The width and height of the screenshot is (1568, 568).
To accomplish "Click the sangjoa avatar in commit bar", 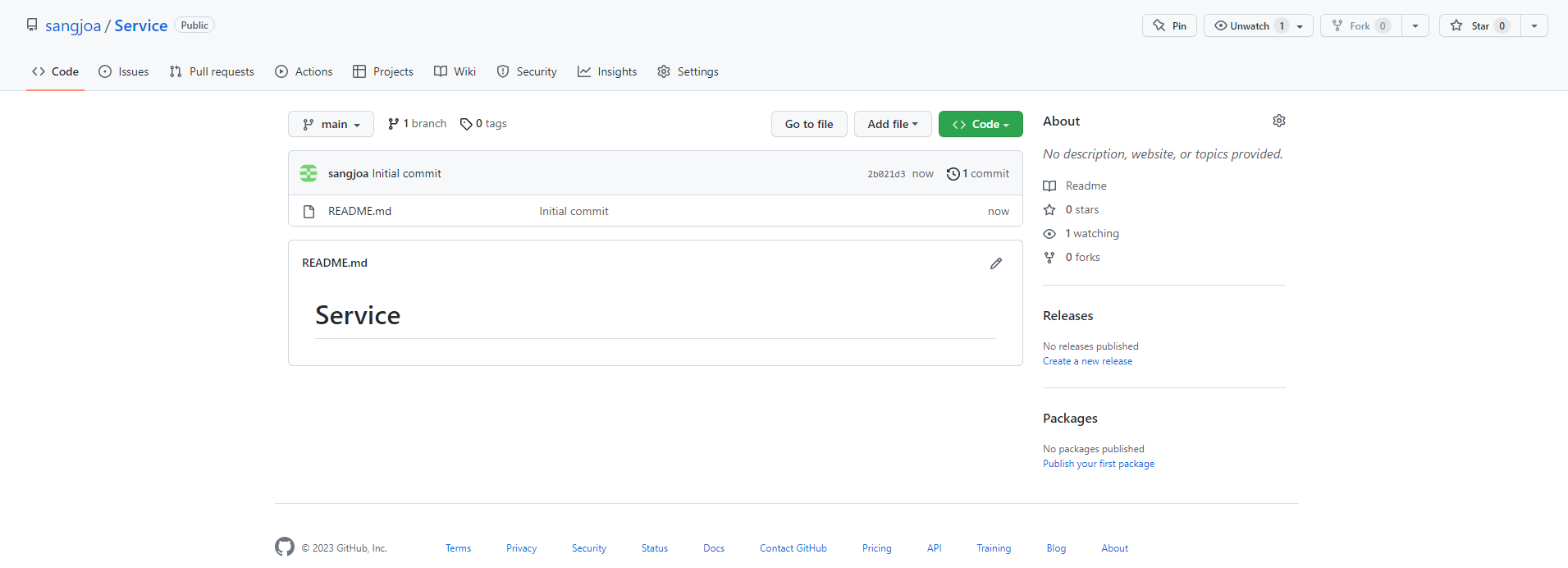I will pos(309,173).
